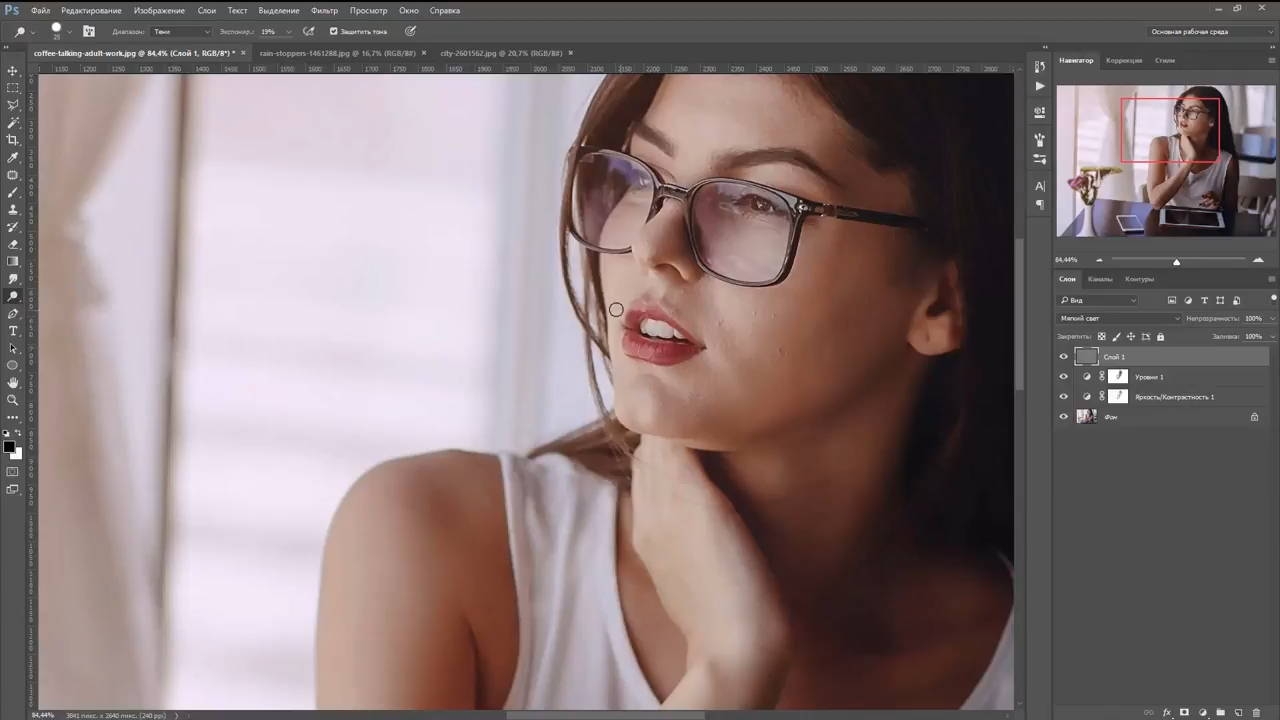Select the Crop tool
1280x720 pixels.
coord(13,140)
